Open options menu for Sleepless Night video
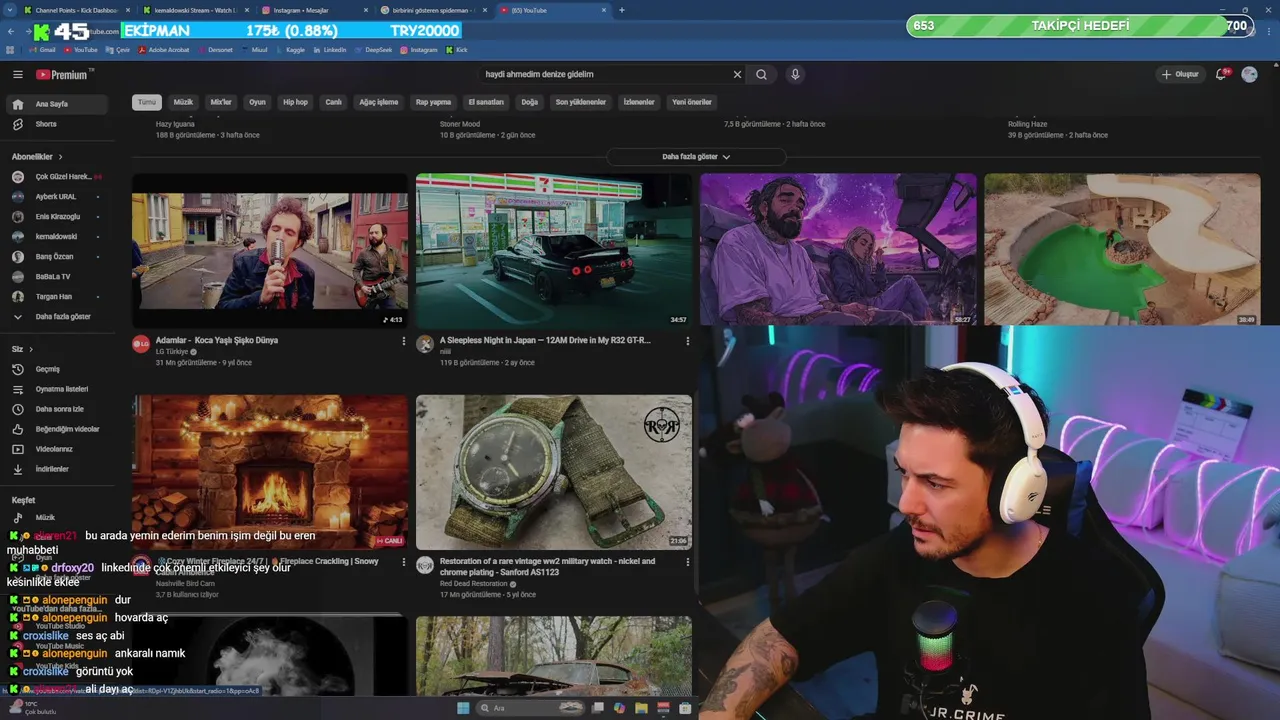The height and width of the screenshot is (720, 1280). pyautogui.click(x=688, y=341)
